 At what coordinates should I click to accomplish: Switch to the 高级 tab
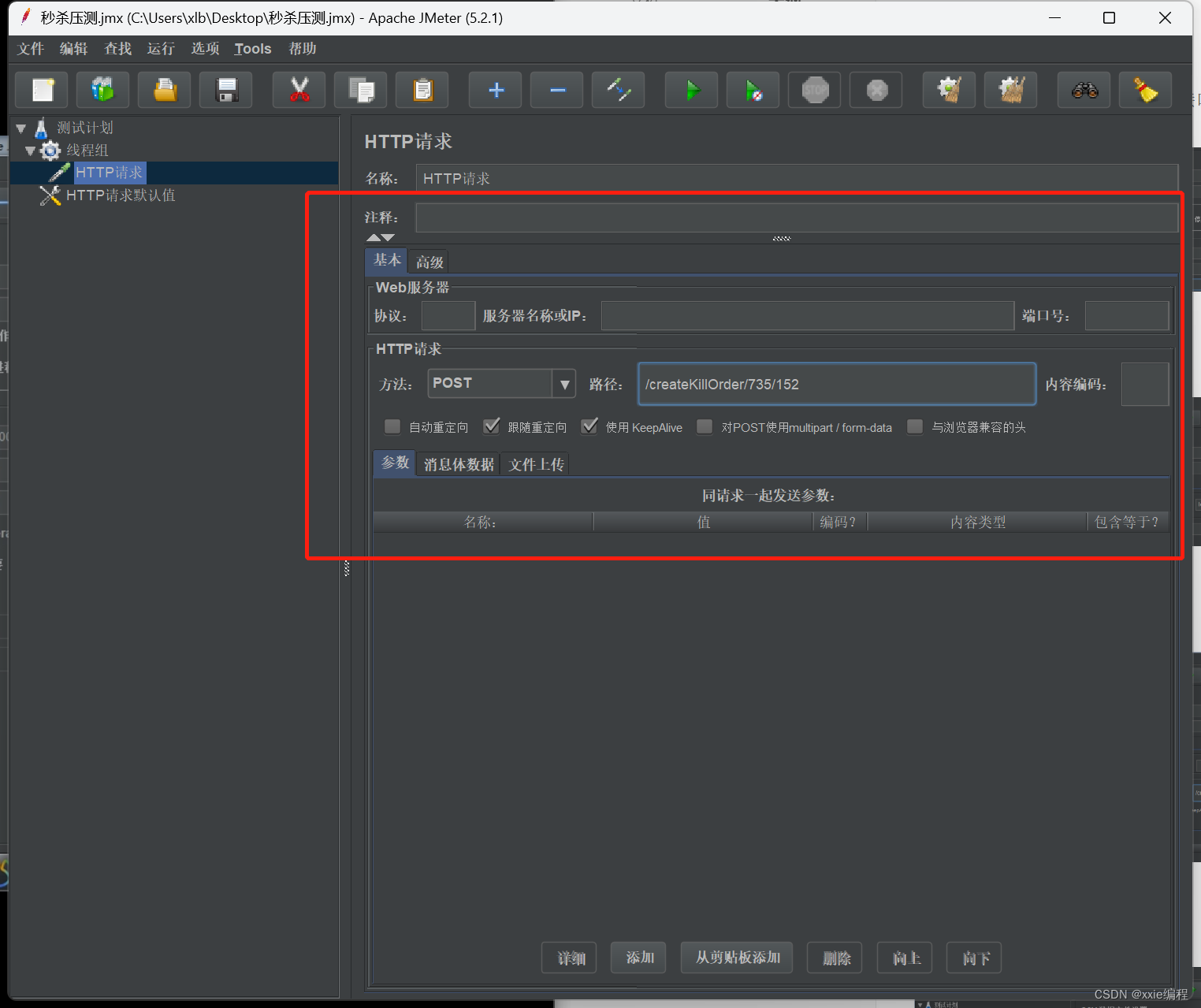point(429,262)
